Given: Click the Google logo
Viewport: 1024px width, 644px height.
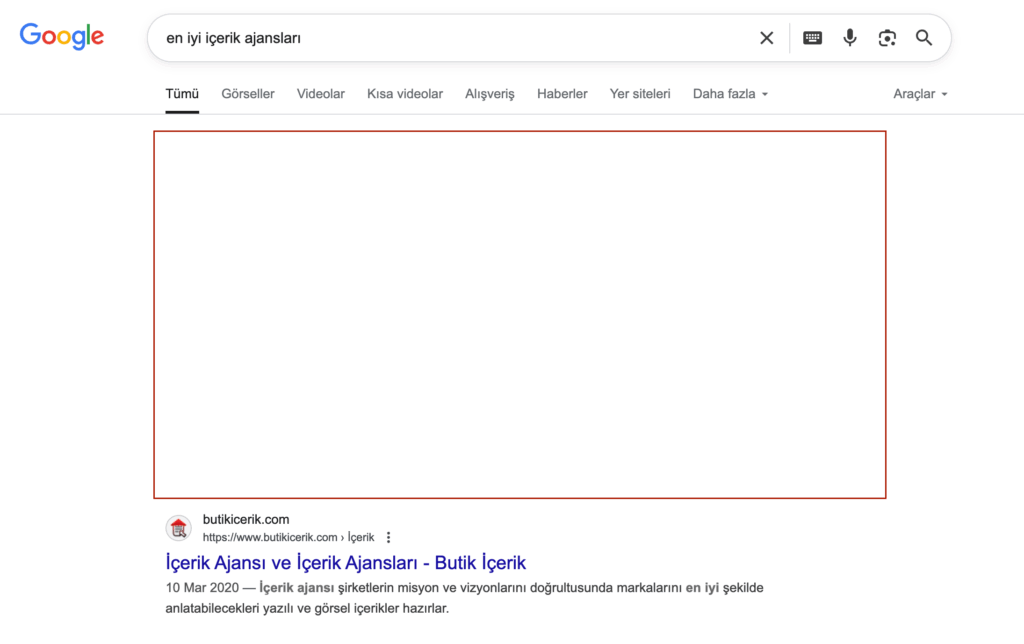Looking at the screenshot, I should tap(61, 36).
